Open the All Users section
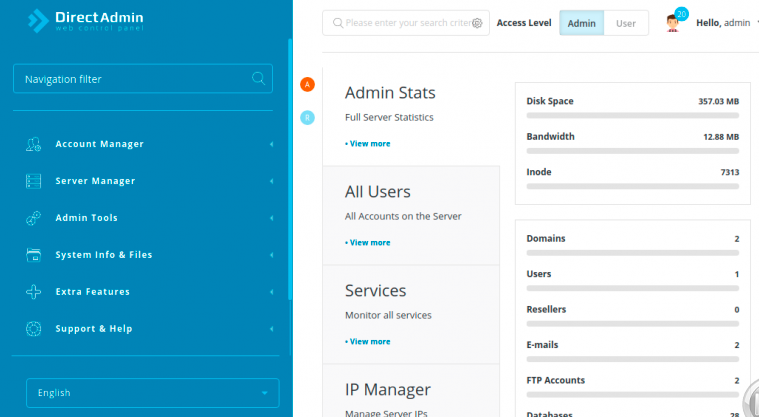Image resolution: width=759 pixels, height=417 pixels. coord(377,192)
